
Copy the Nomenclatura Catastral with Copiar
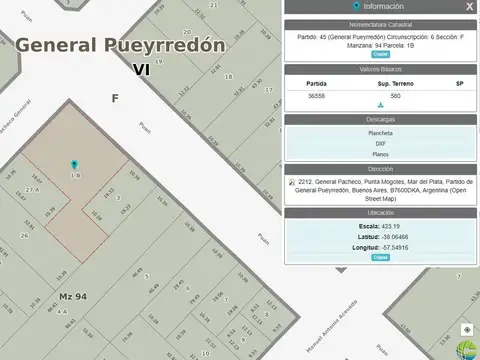(x=380, y=54)
